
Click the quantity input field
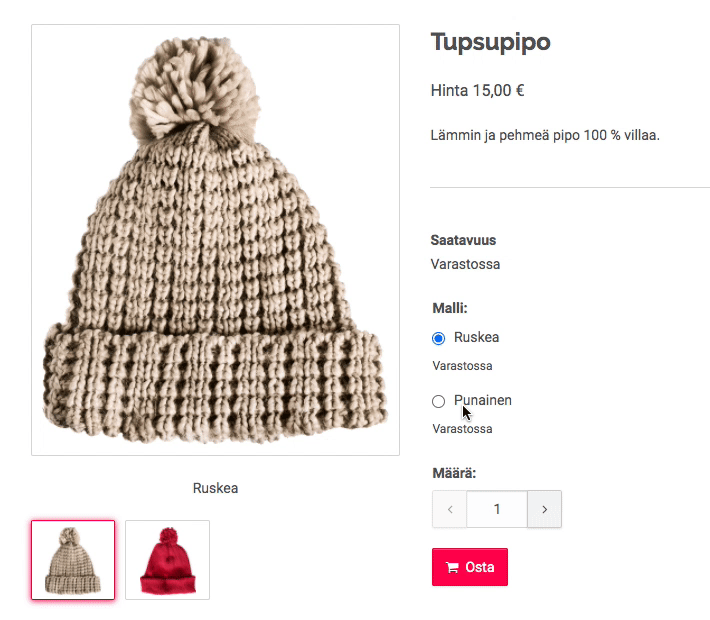[497, 509]
